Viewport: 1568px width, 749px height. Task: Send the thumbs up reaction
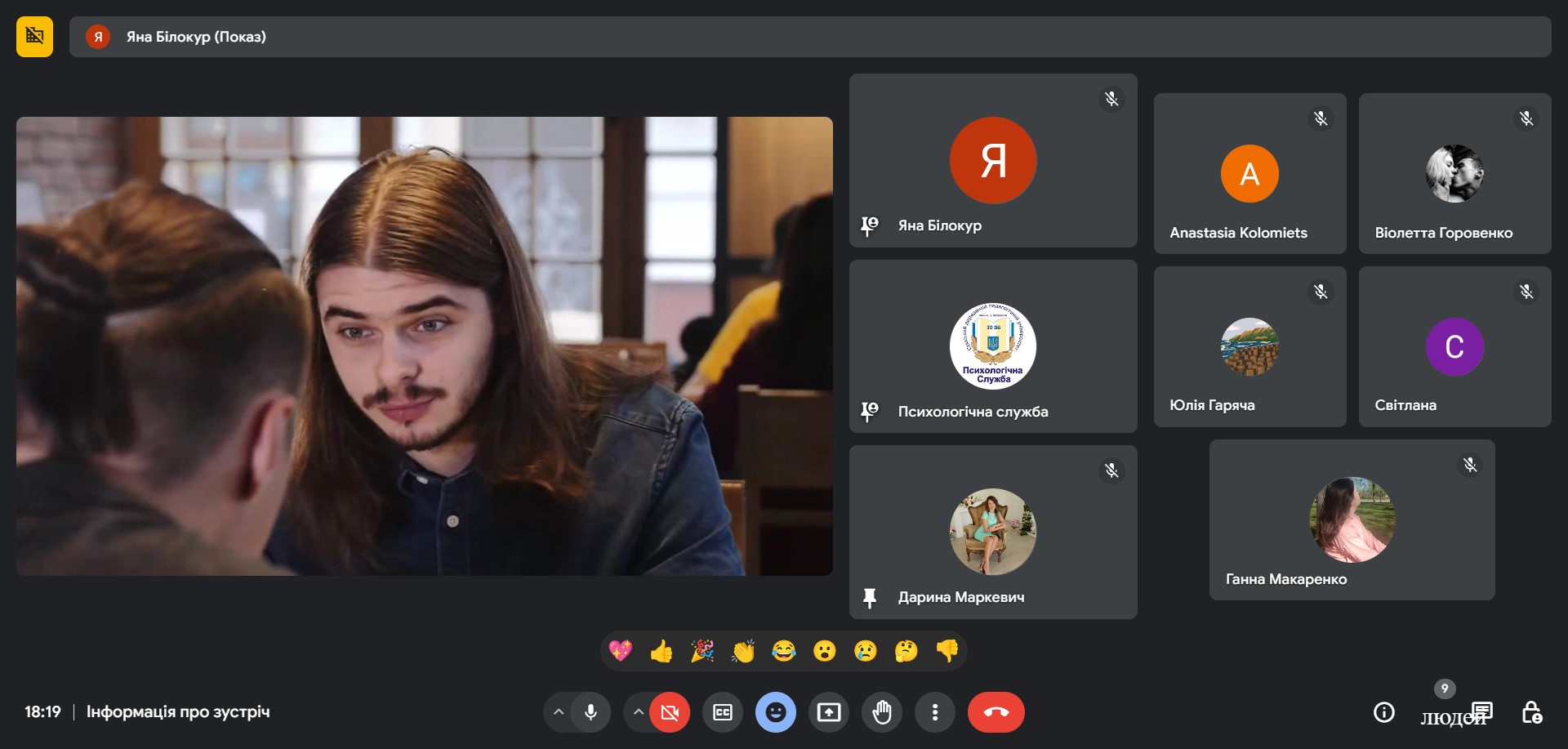[x=661, y=651]
